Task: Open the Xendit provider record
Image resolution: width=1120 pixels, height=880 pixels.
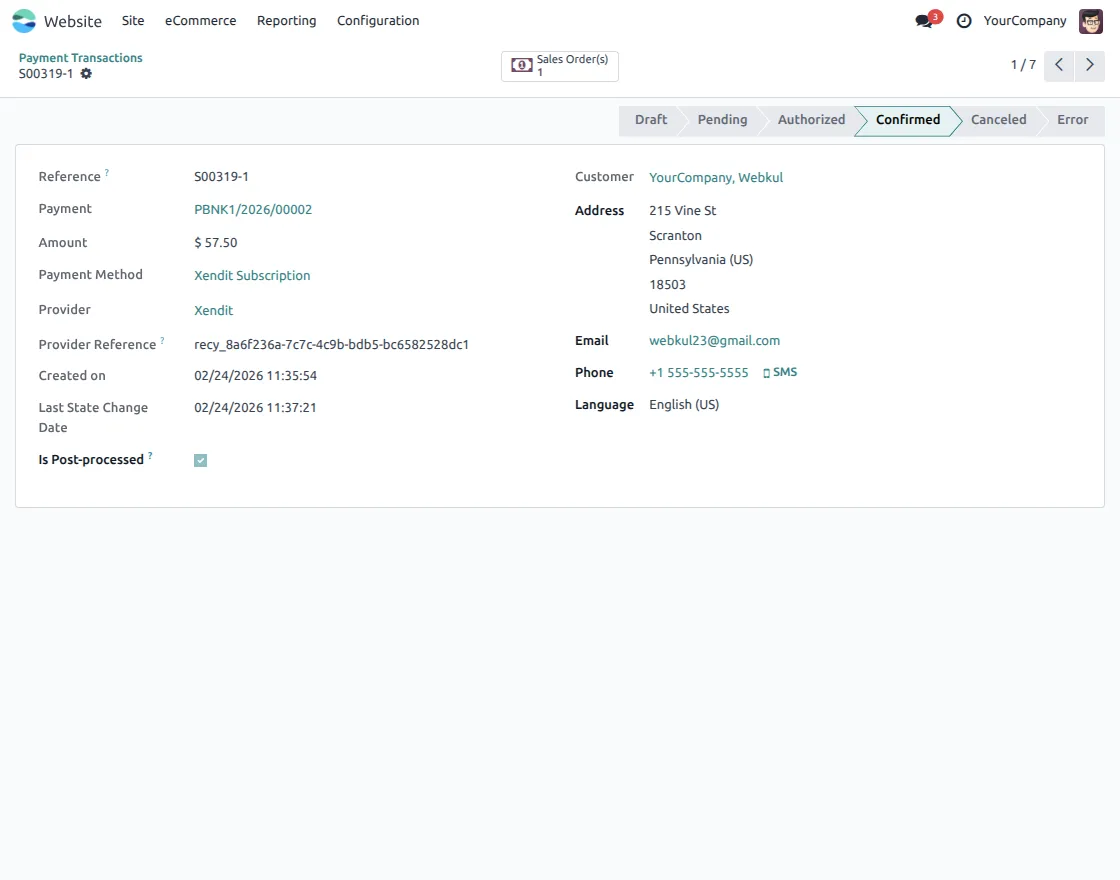Action: point(213,310)
